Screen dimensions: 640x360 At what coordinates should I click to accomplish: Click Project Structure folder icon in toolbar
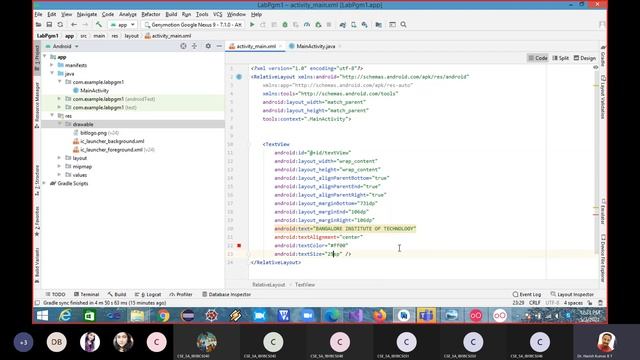(379, 25)
